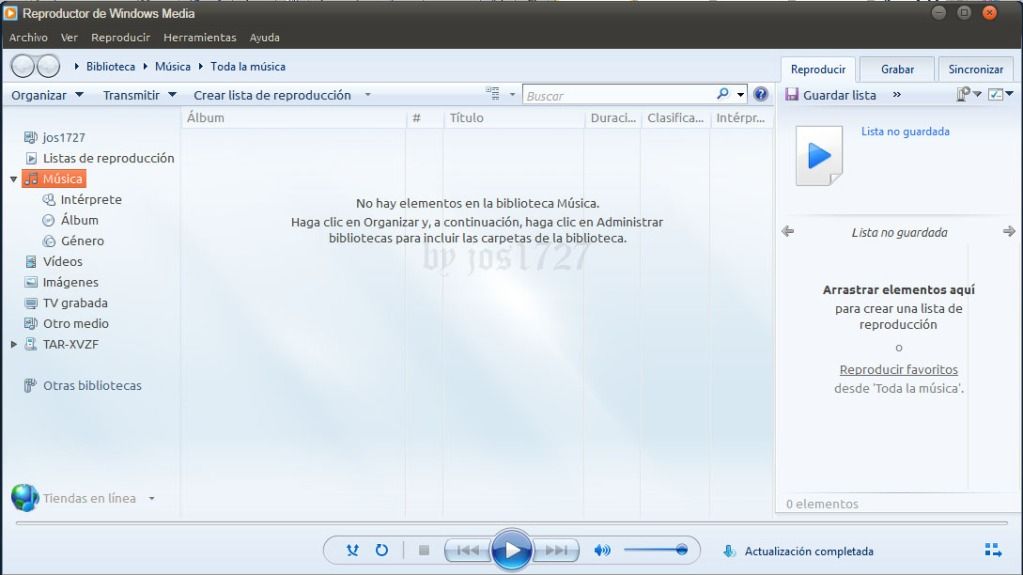Open the Ayuda menu

tap(264, 38)
